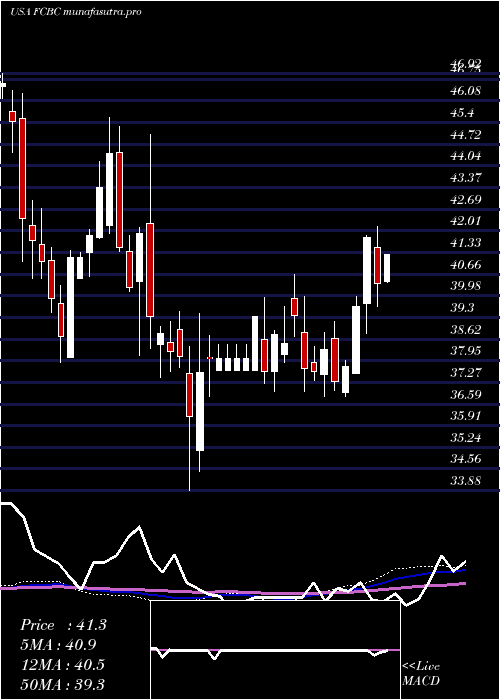Click the large white candle peaking near 41.33

click(367, 271)
